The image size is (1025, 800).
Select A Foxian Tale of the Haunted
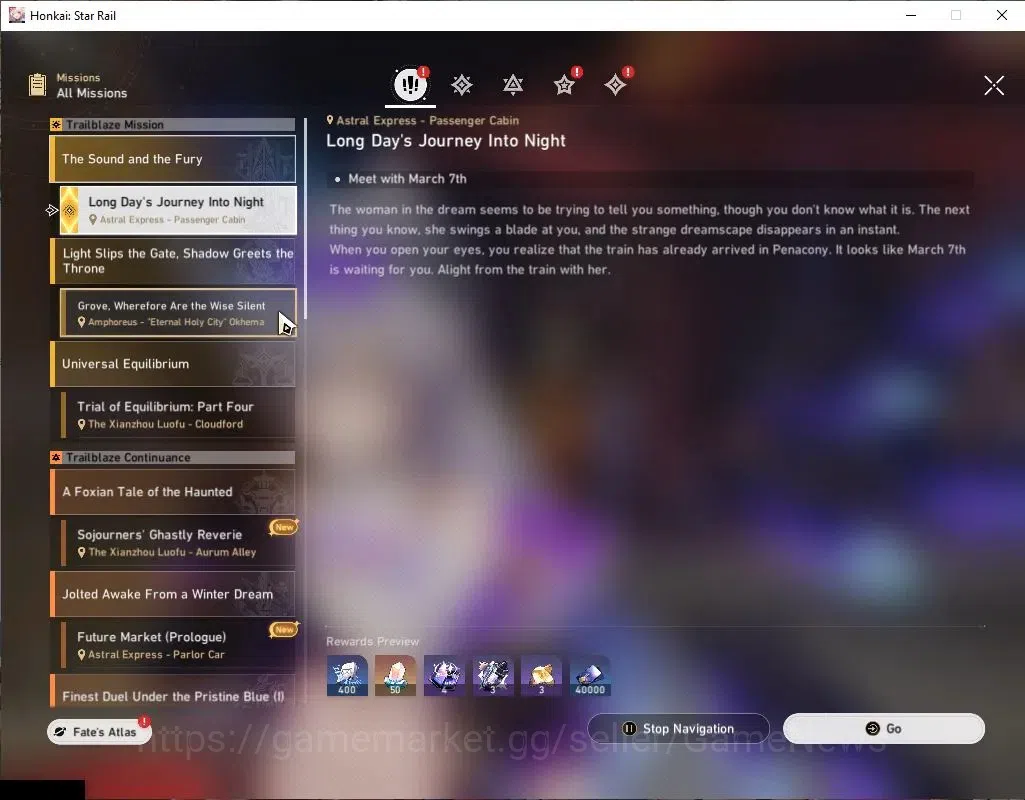173,492
